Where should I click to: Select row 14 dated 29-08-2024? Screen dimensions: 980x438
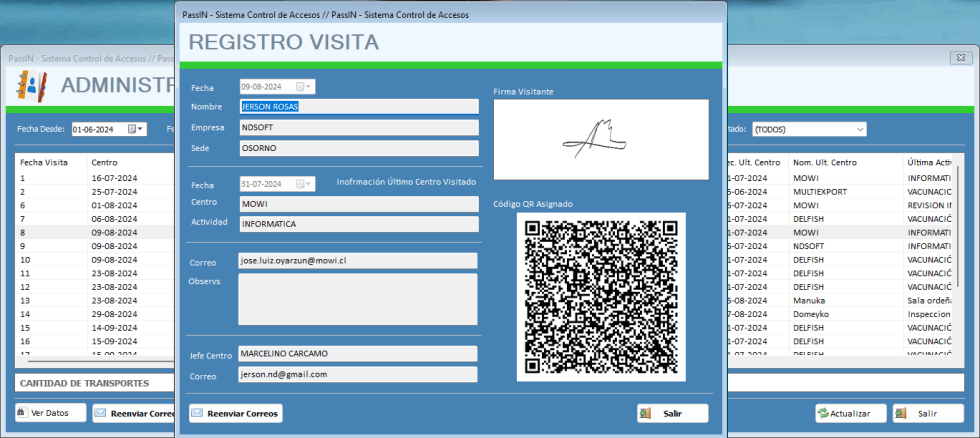click(95, 314)
